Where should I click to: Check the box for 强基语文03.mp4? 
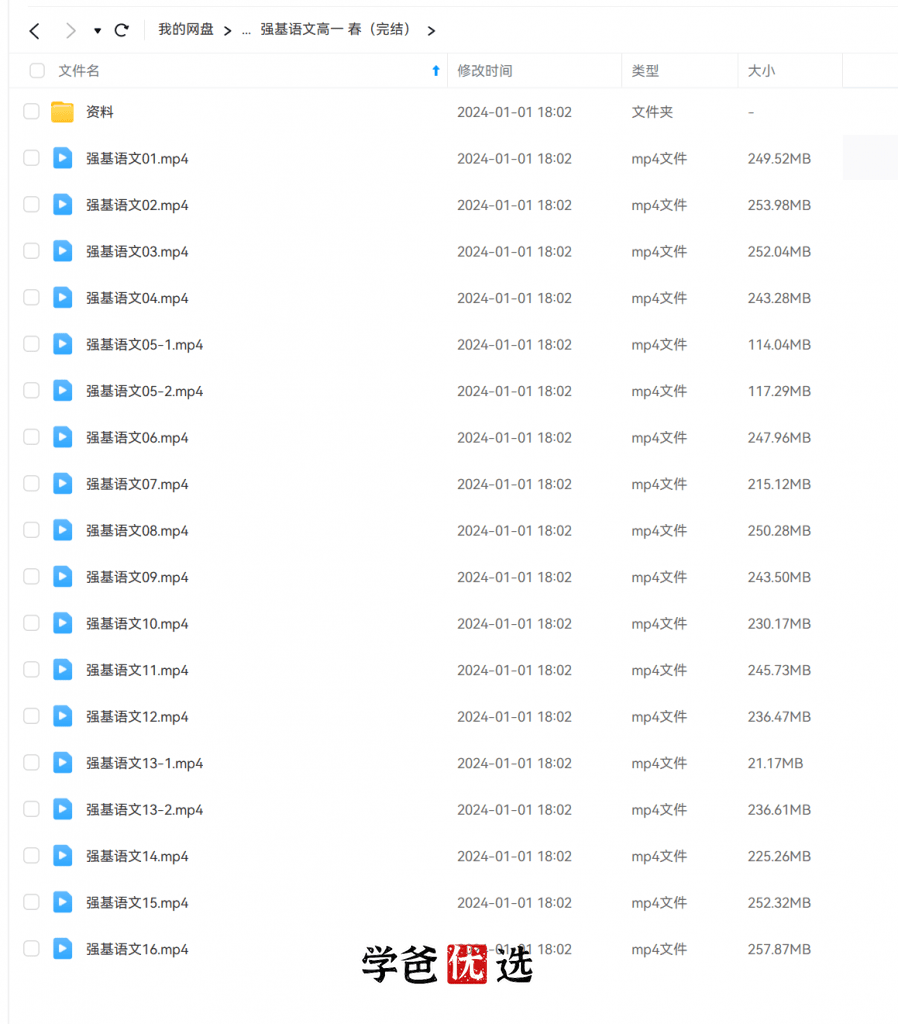31,251
